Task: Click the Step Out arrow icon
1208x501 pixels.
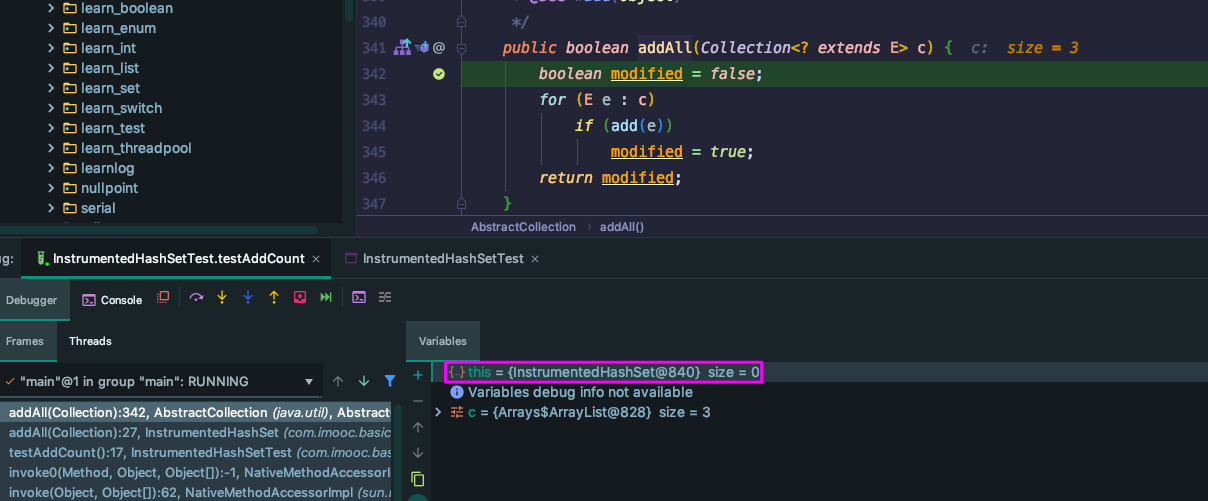Action: click(274, 298)
